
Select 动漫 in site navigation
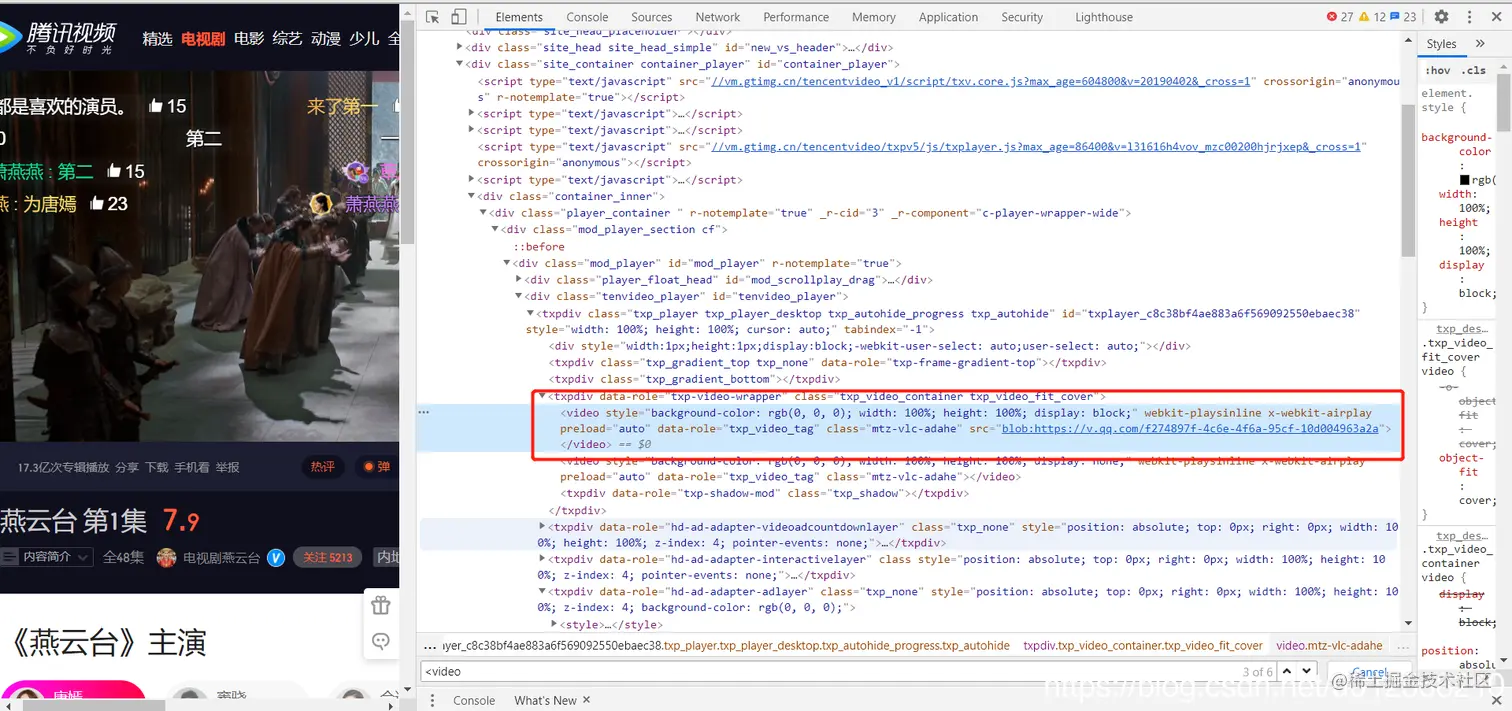(326, 38)
